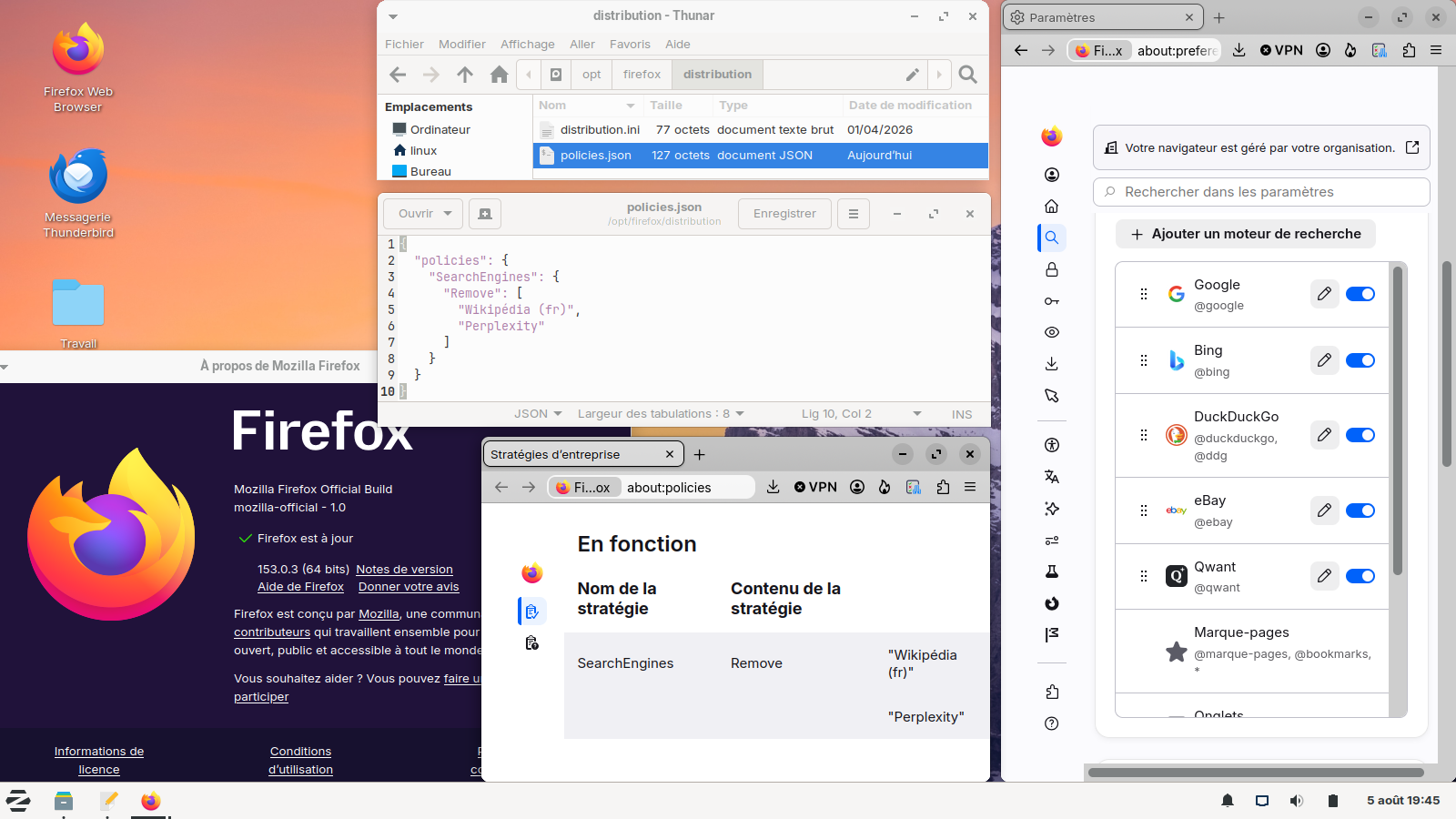Create new document in text editor
This screenshot has width=1456, height=819.
click(485, 214)
